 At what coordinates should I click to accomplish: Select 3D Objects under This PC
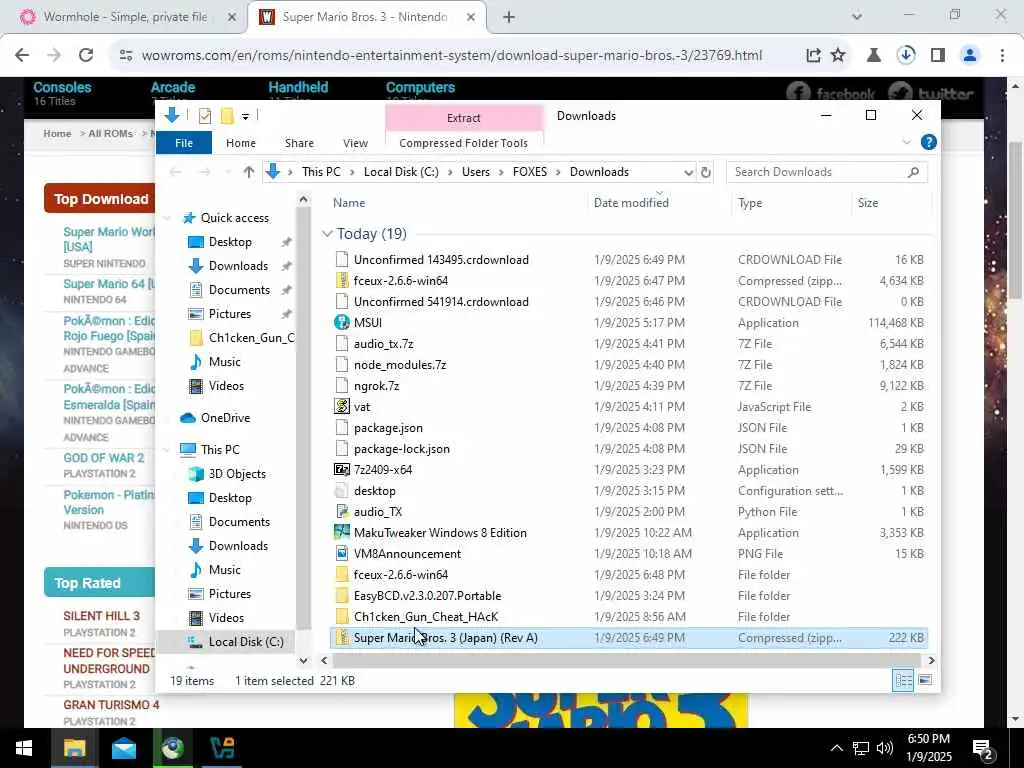(x=236, y=474)
